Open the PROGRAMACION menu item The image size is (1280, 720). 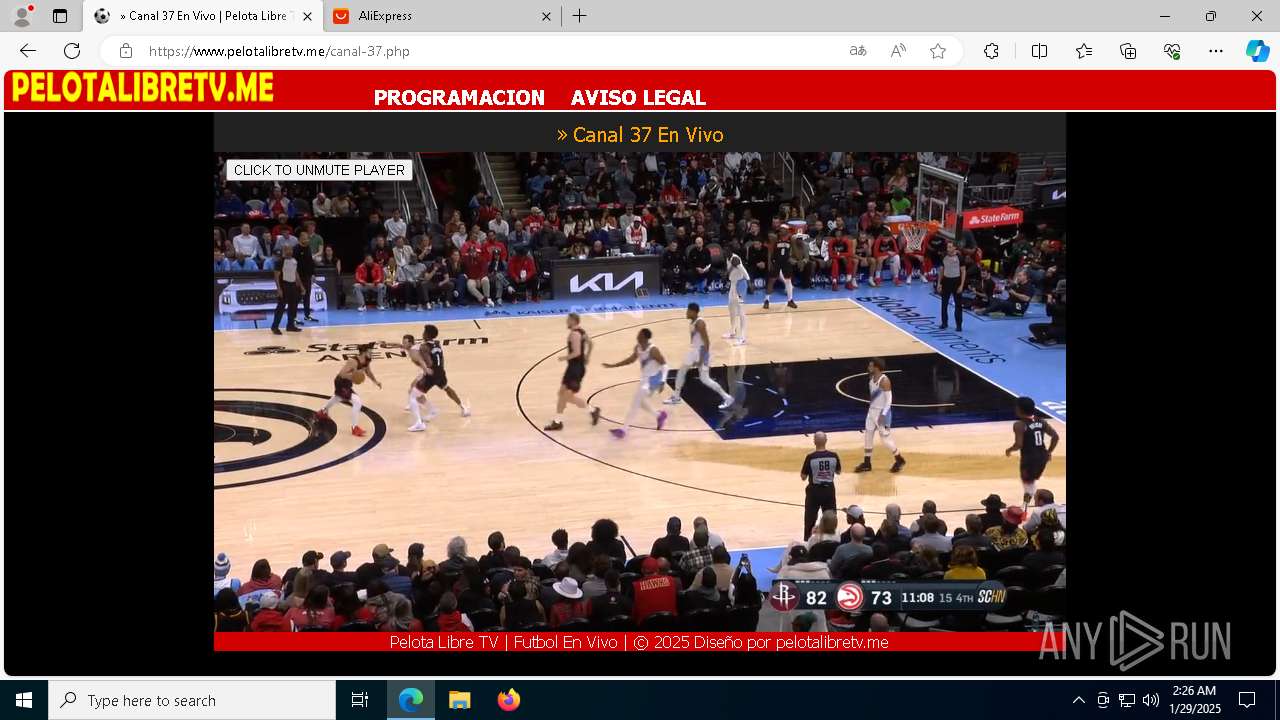tap(459, 98)
